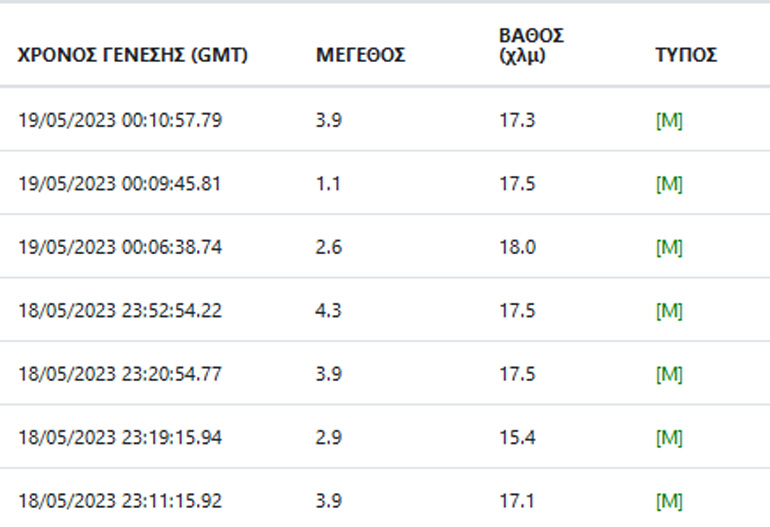Select the magnitude value 4.3
Viewport: 770px width, 527px height.
pos(328,311)
